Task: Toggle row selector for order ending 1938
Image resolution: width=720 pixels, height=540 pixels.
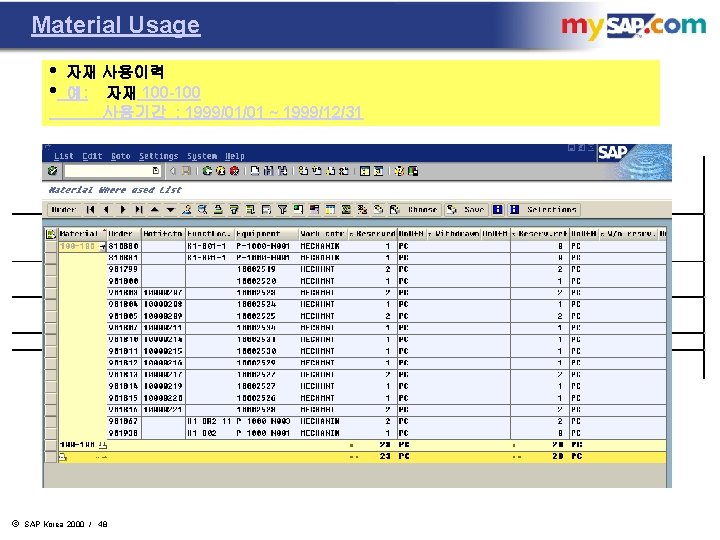Action: click(x=51, y=433)
